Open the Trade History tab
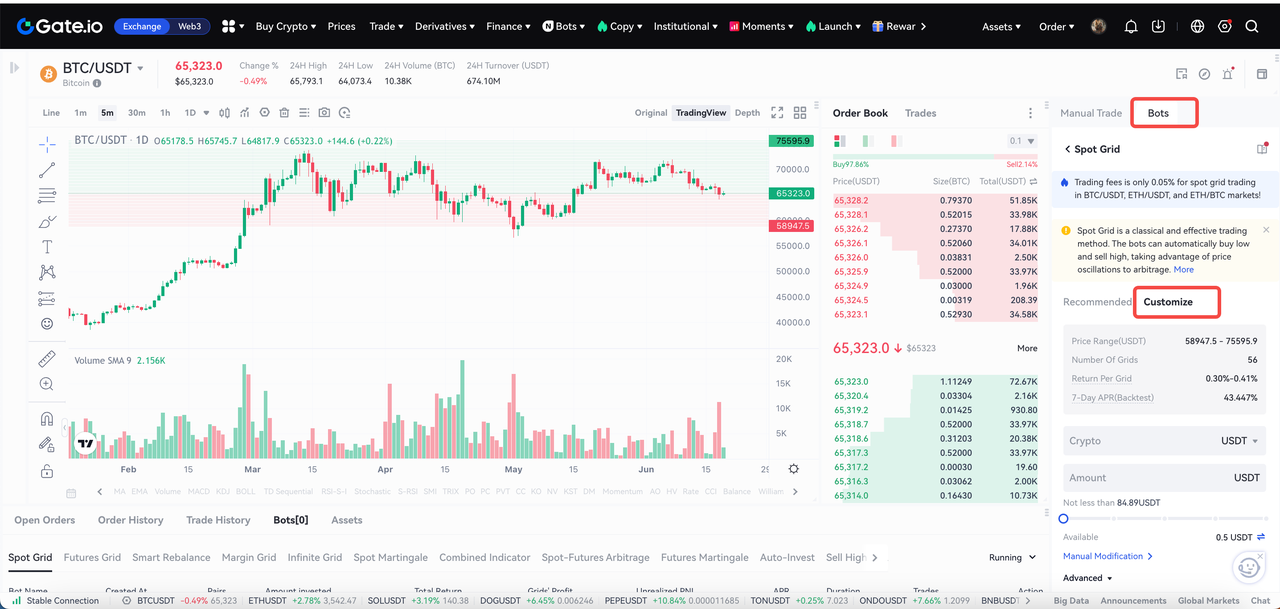 coord(218,520)
